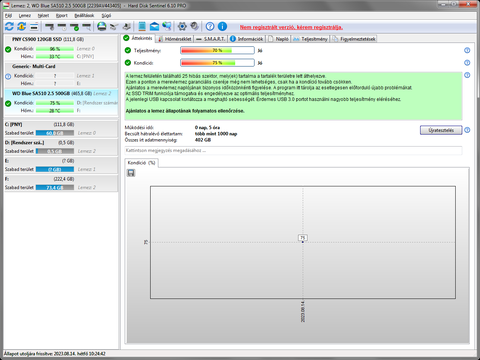Open the Nézet menu
Screen dimensions: 480x360
point(43,15)
